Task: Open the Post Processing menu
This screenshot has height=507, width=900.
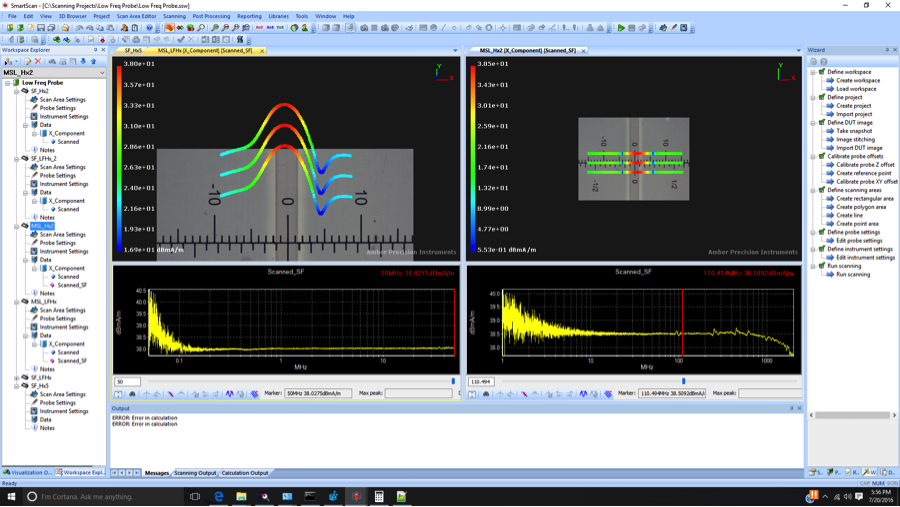Action: 211,16
